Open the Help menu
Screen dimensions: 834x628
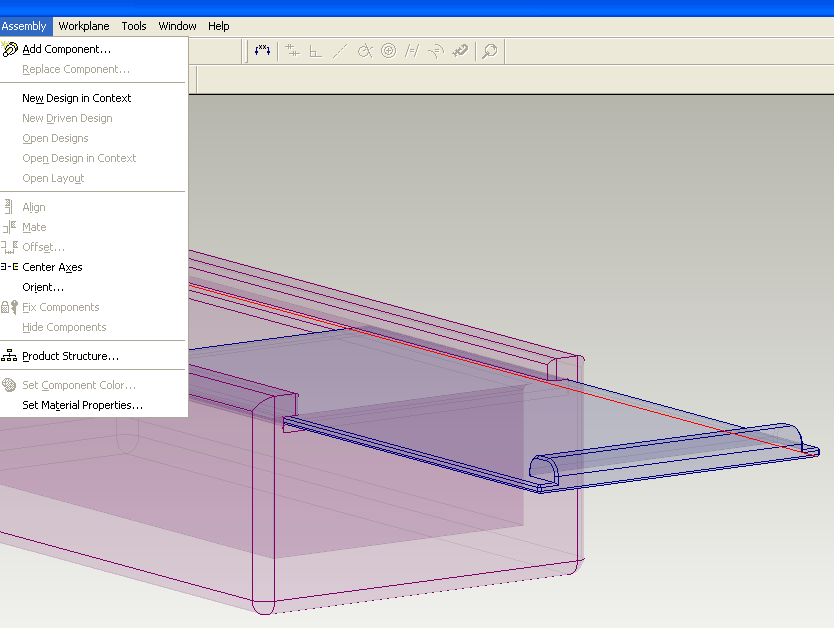click(x=218, y=26)
